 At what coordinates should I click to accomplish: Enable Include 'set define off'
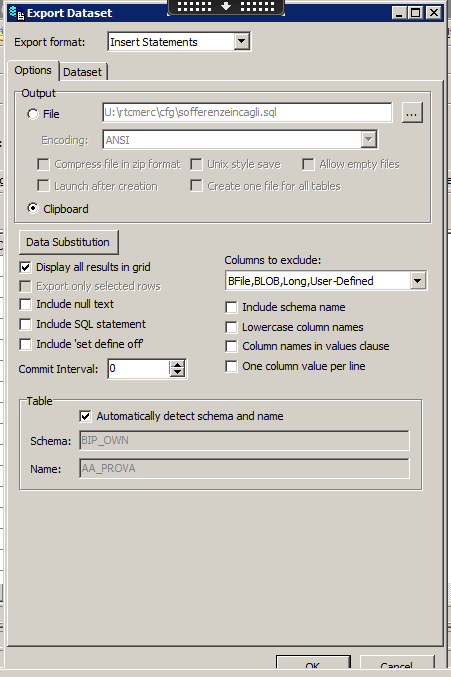[x=25, y=344]
